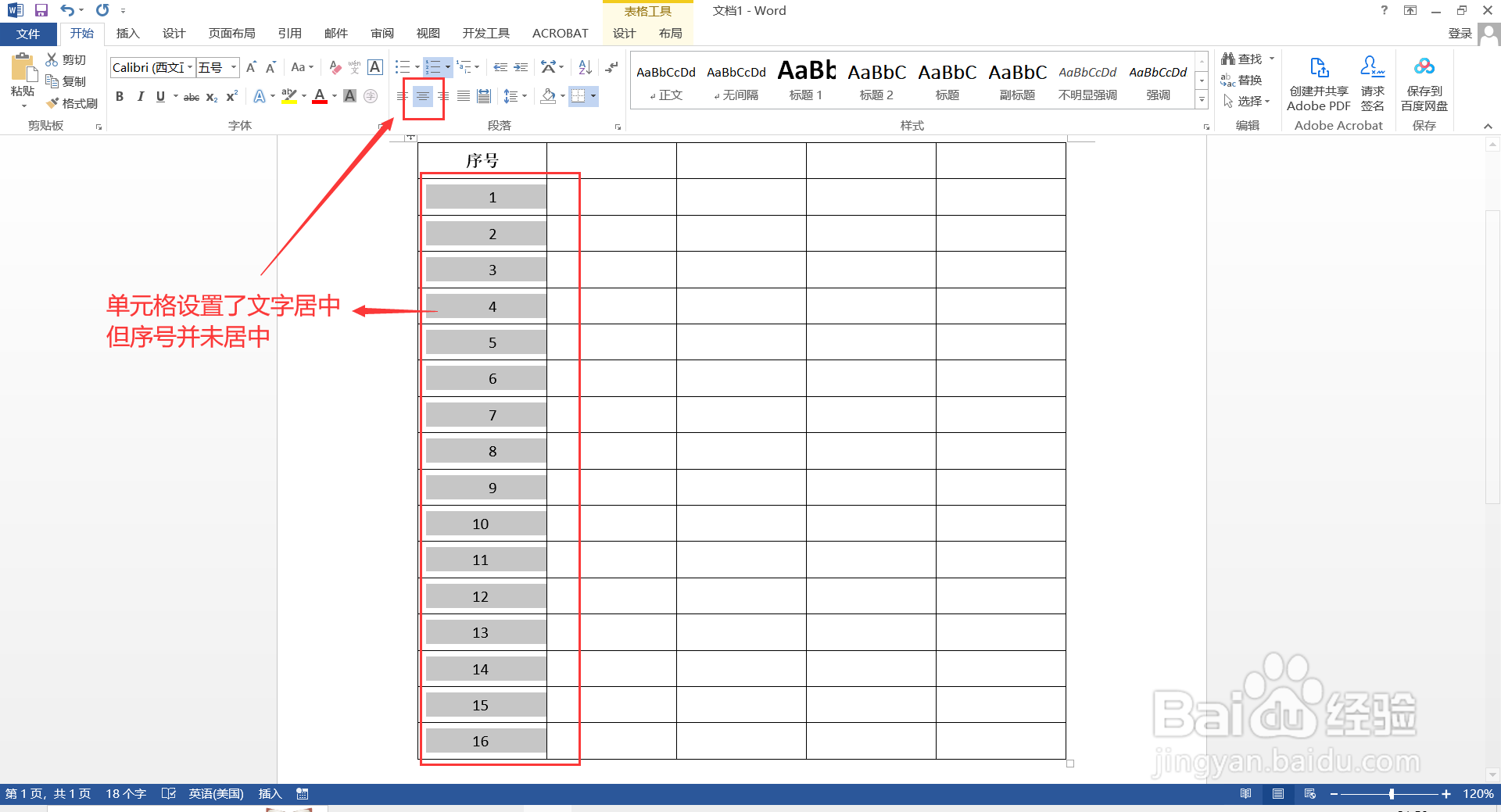Click the text highlight color button
1501x812 pixels.
(288, 96)
